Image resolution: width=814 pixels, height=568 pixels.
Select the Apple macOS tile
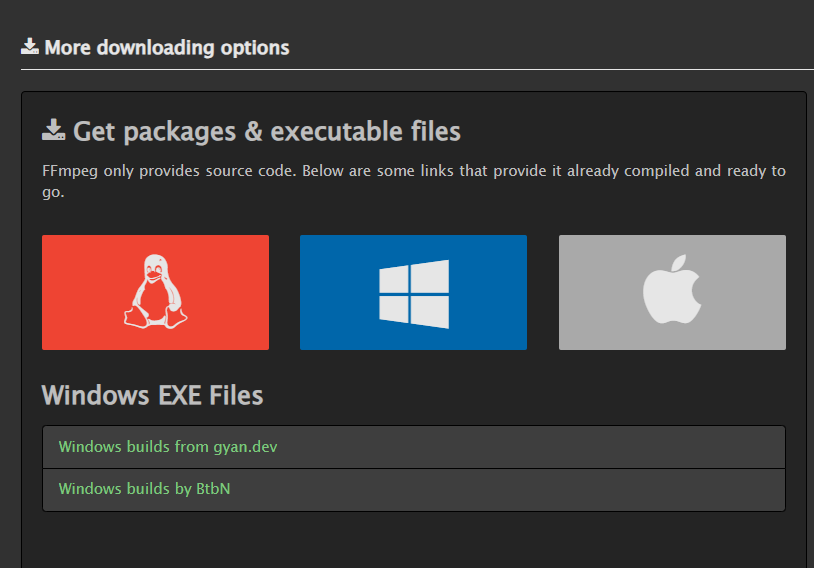(x=672, y=292)
